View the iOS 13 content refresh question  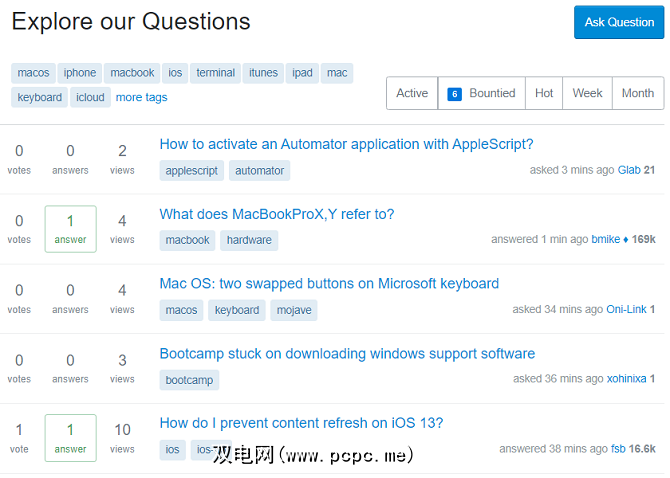coord(301,423)
